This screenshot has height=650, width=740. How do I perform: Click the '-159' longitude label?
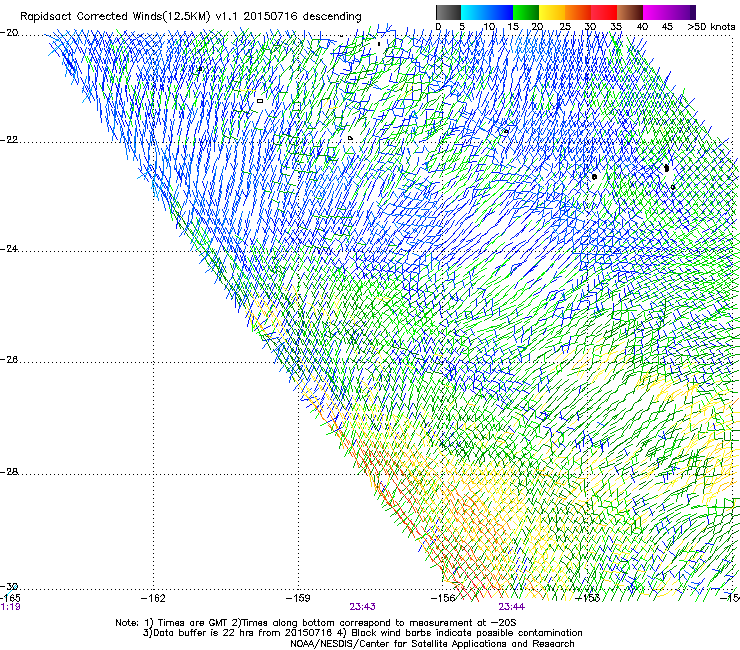(298, 598)
